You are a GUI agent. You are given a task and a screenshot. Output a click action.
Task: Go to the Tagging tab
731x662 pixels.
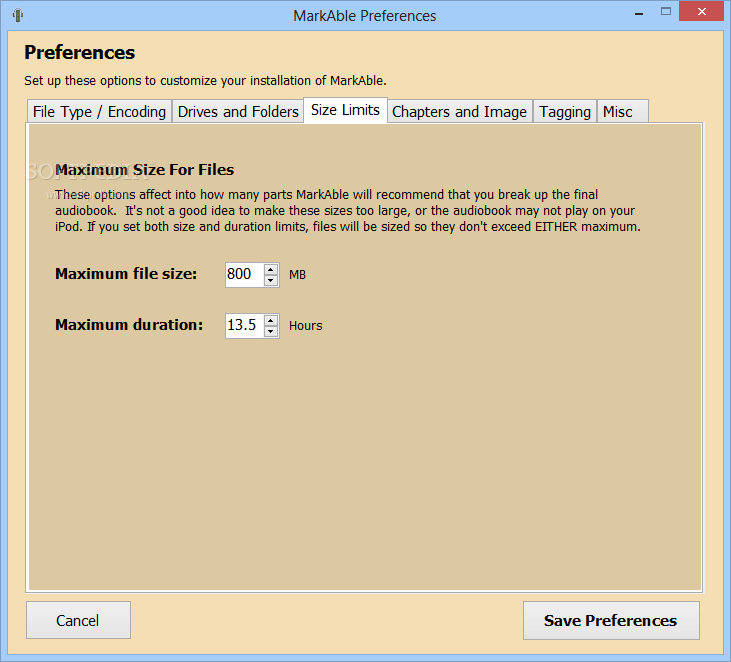565,111
